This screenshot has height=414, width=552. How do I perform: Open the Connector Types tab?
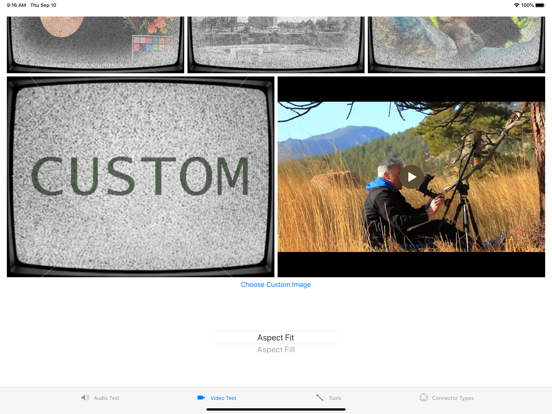click(x=446, y=398)
